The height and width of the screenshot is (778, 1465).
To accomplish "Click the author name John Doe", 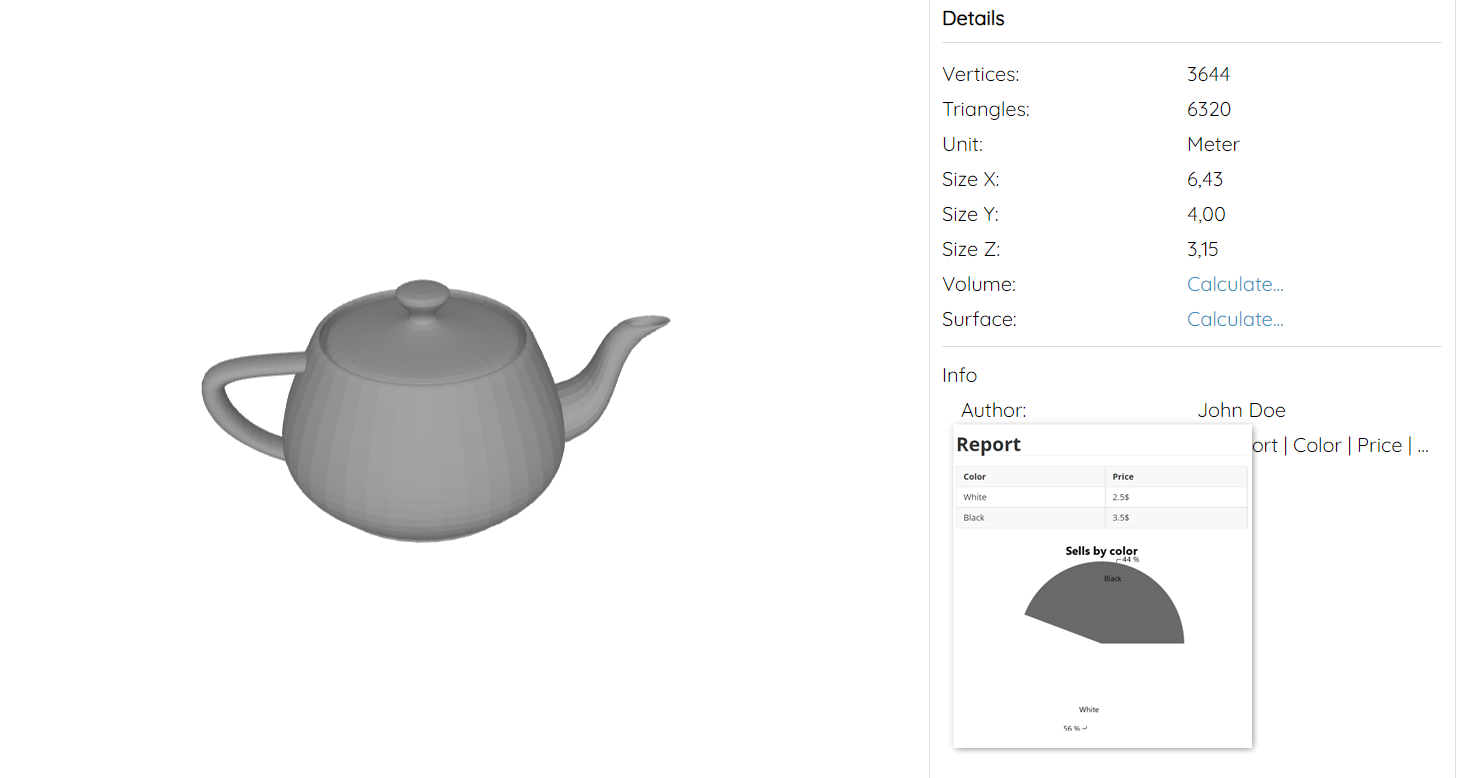I will pyautogui.click(x=1241, y=410).
